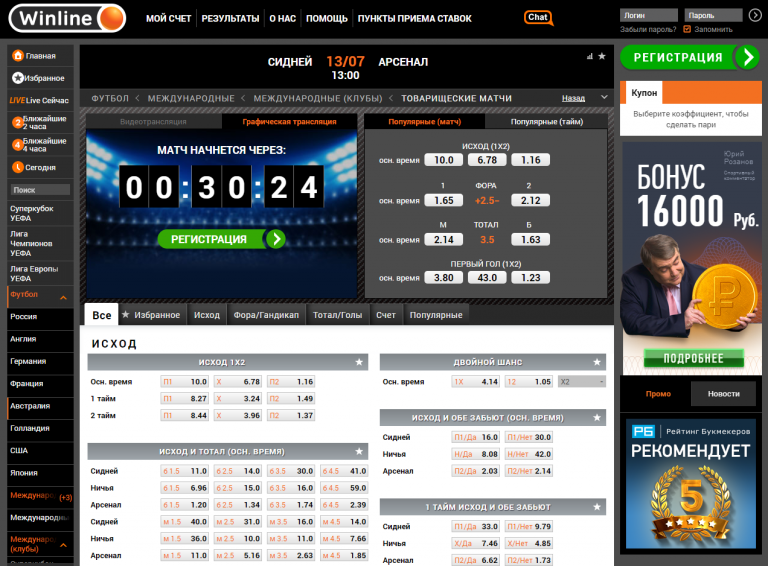Click the login arrow icon beside Пароль

click(x=757, y=15)
